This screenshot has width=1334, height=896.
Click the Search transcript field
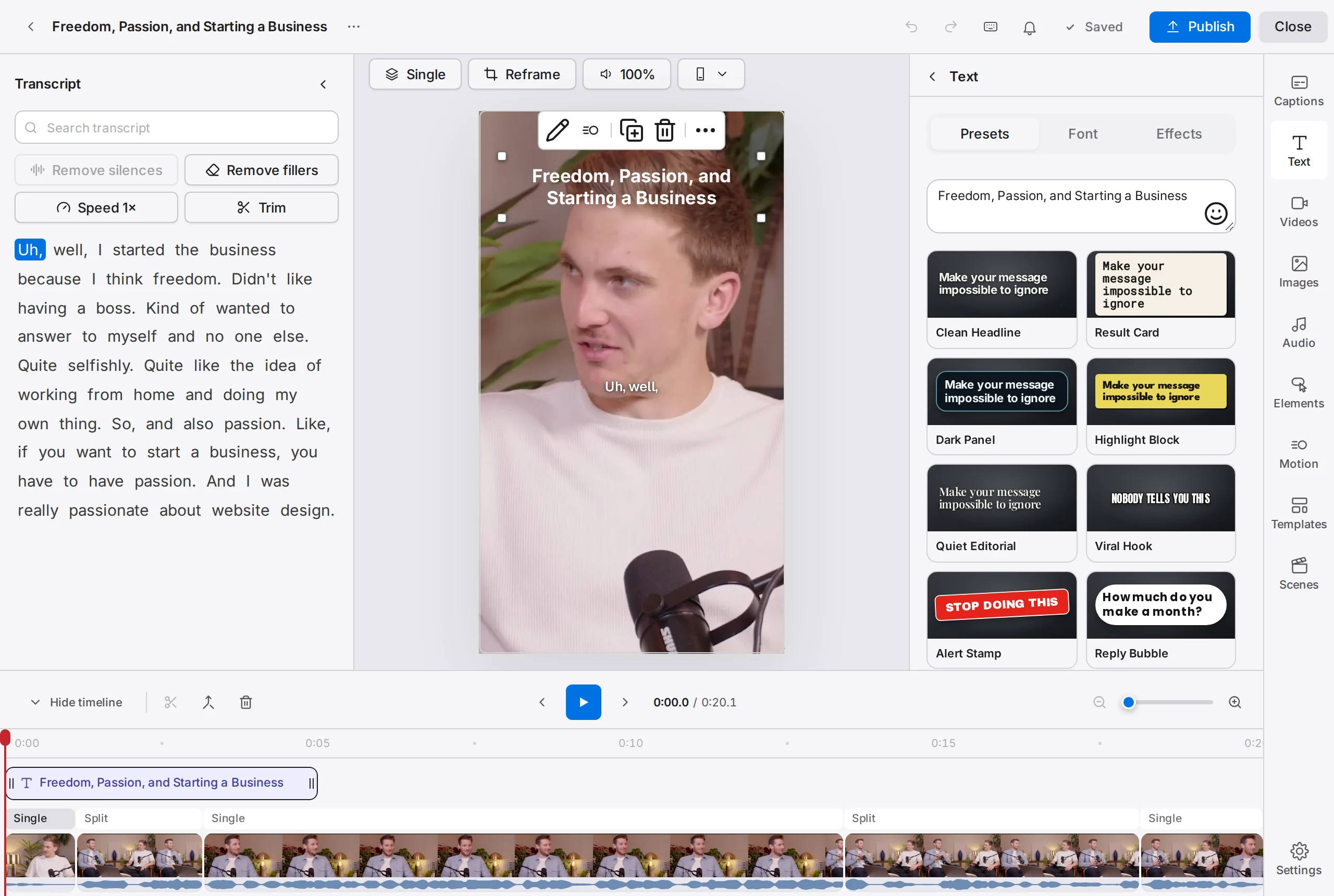176,128
